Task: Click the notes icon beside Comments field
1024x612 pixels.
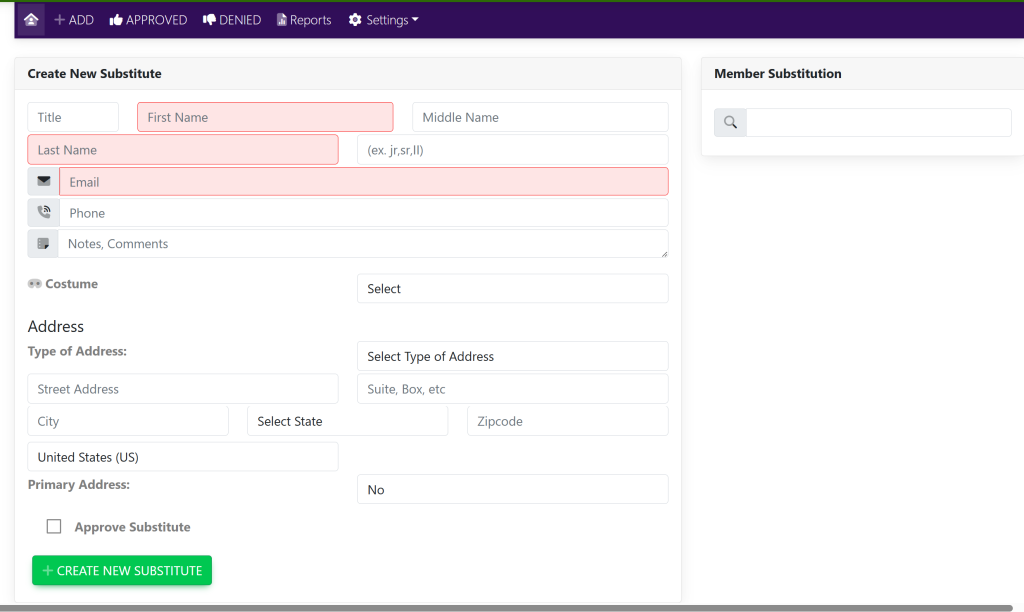Action: click(43, 244)
